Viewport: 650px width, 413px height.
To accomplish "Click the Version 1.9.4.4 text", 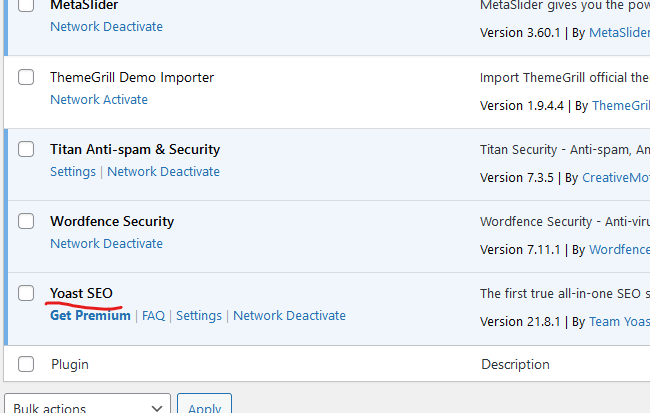I will pos(521,105).
